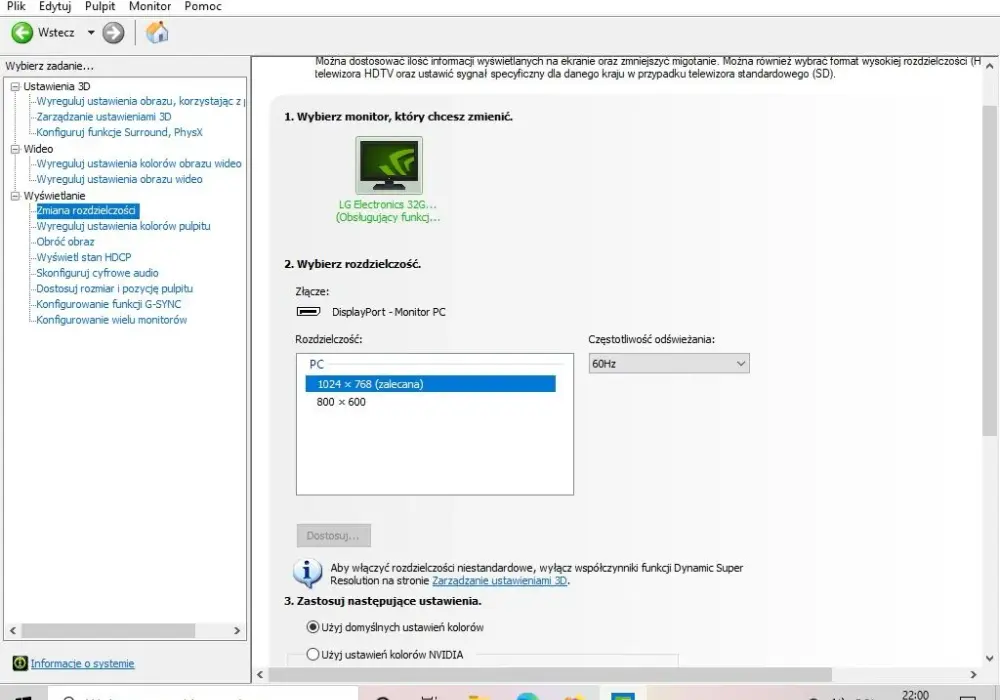Click the DisplayPort connector icon
The image size is (1000, 700).
[x=309, y=312]
